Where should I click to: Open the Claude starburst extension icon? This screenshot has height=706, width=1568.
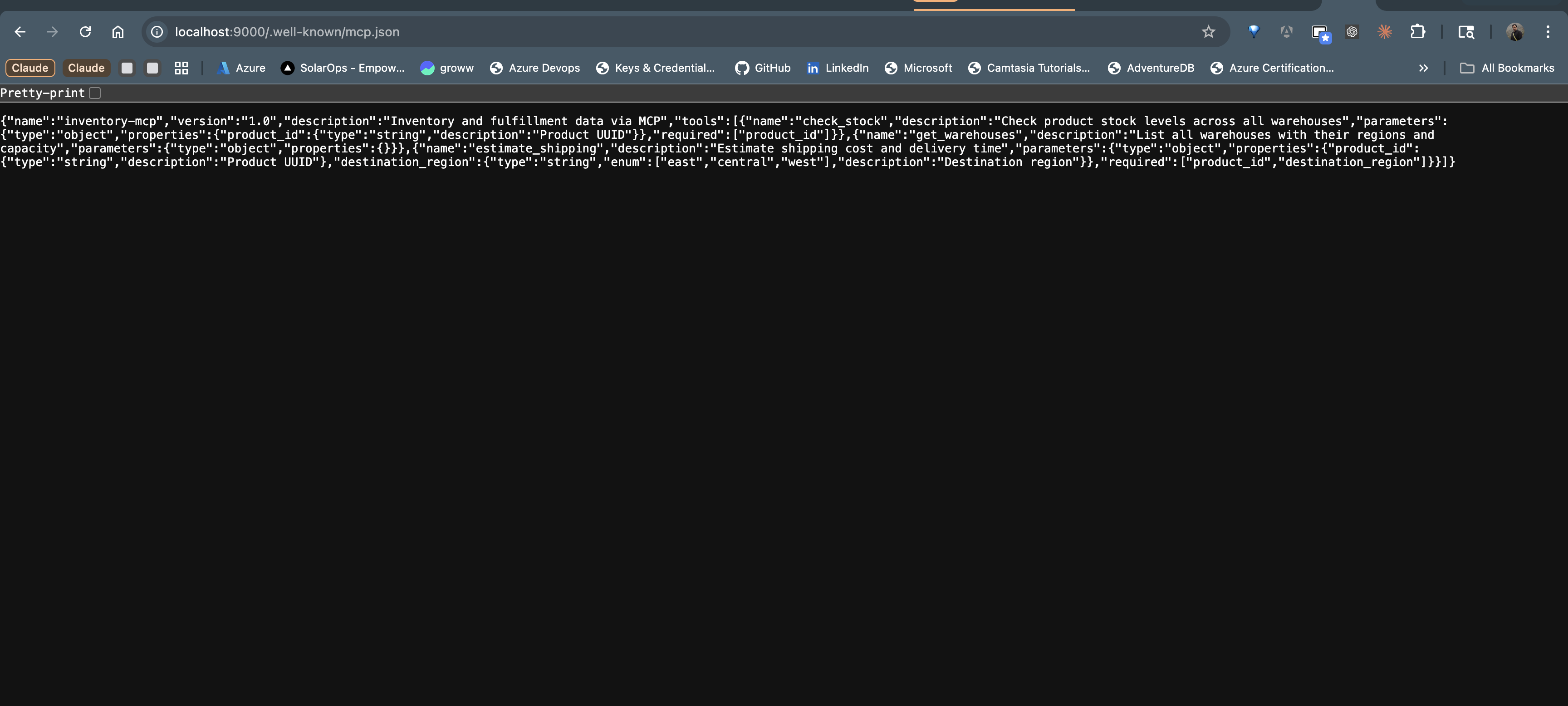(x=1385, y=31)
